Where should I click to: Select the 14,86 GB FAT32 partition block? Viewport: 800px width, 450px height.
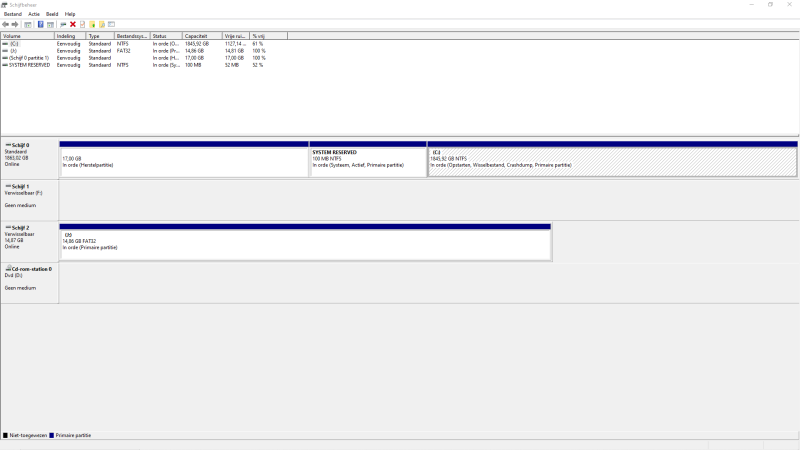click(x=305, y=242)
